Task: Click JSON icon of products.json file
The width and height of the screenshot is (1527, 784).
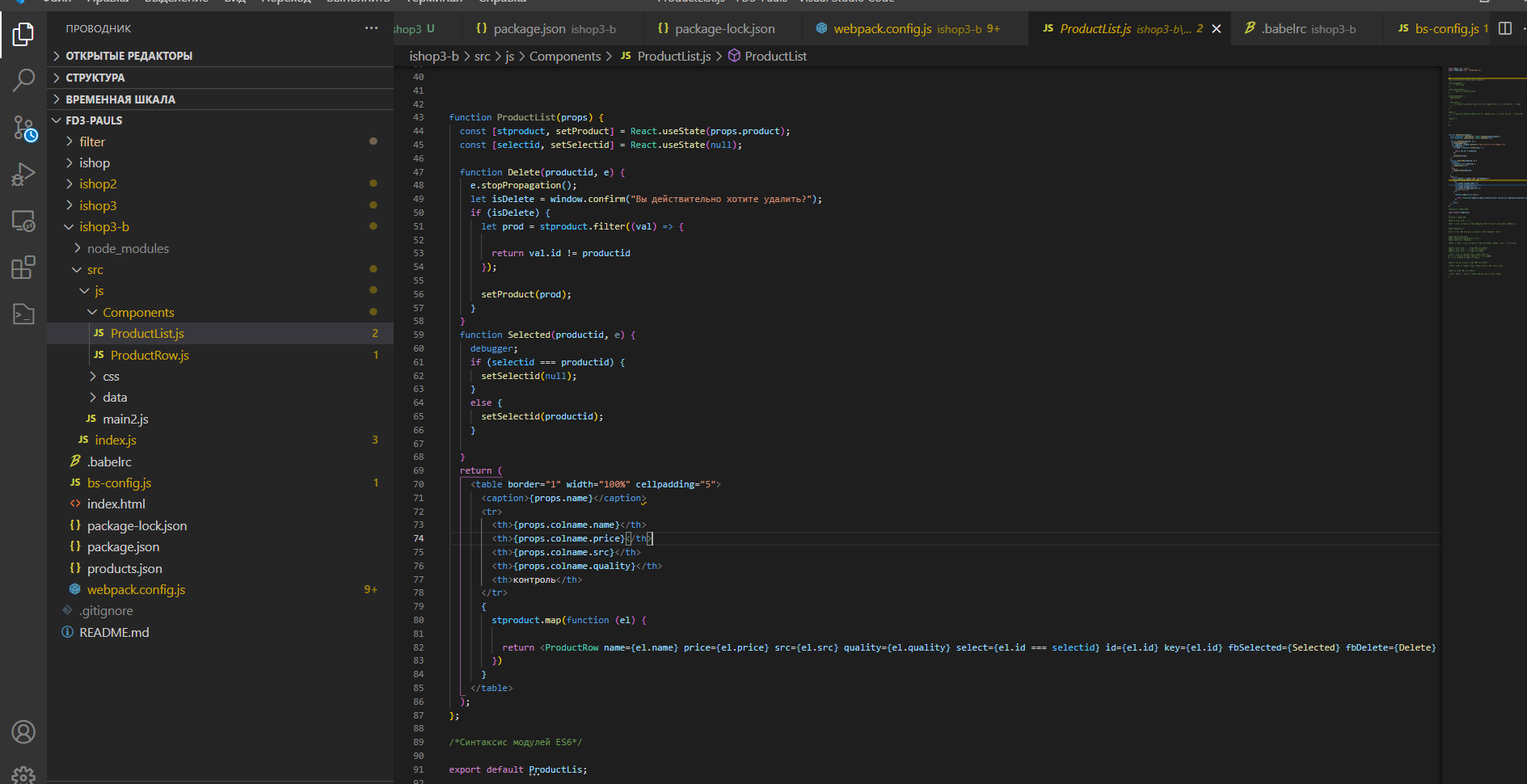Action: click(x=75, y=568)
